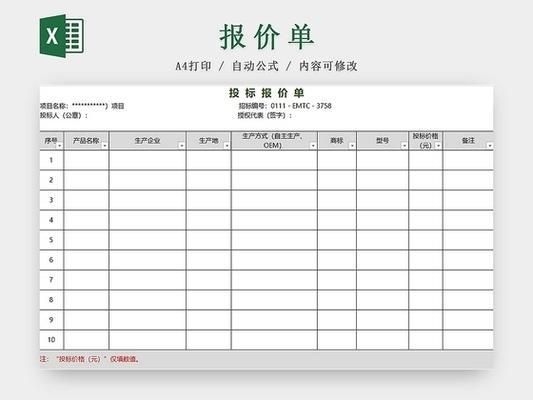Click the 项目名称 field text

(82, 106)
